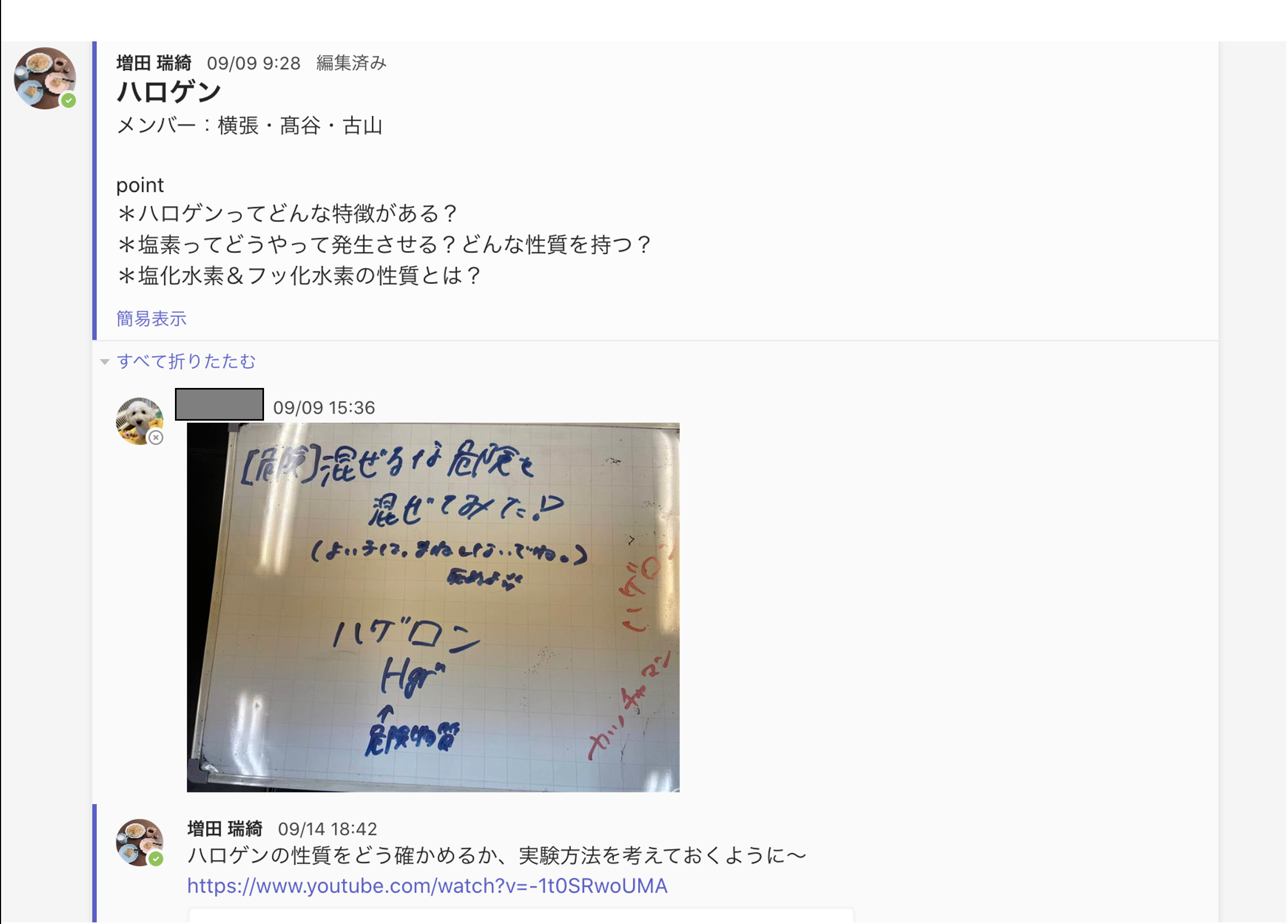Screen dimensions: 1288x924
Task: Open the YouTube watch link
Action: 428,886
